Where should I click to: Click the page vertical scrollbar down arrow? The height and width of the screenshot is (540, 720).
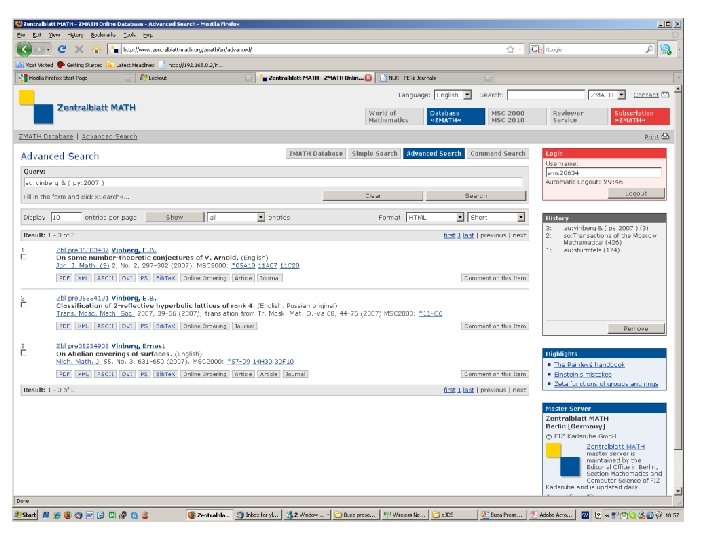pyautogui.click(x=678, y=491)
